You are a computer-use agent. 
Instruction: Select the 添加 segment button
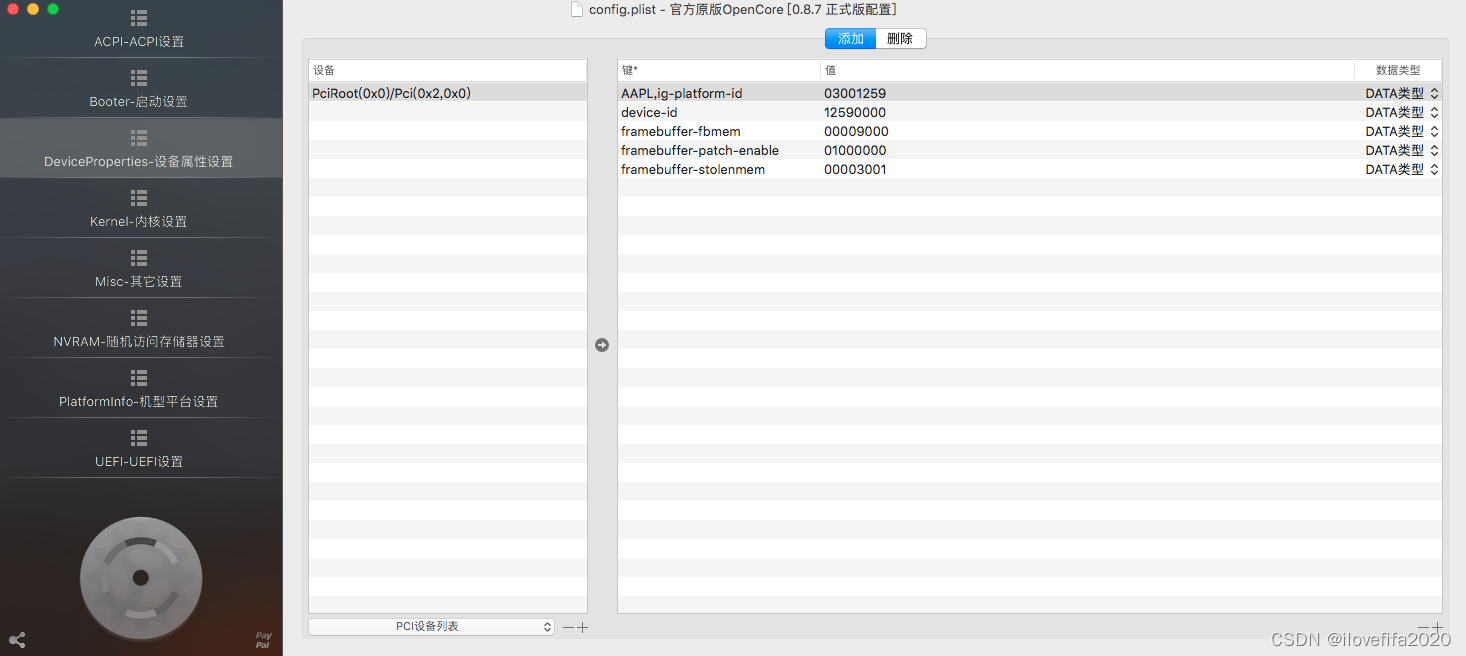pos(850,39)
